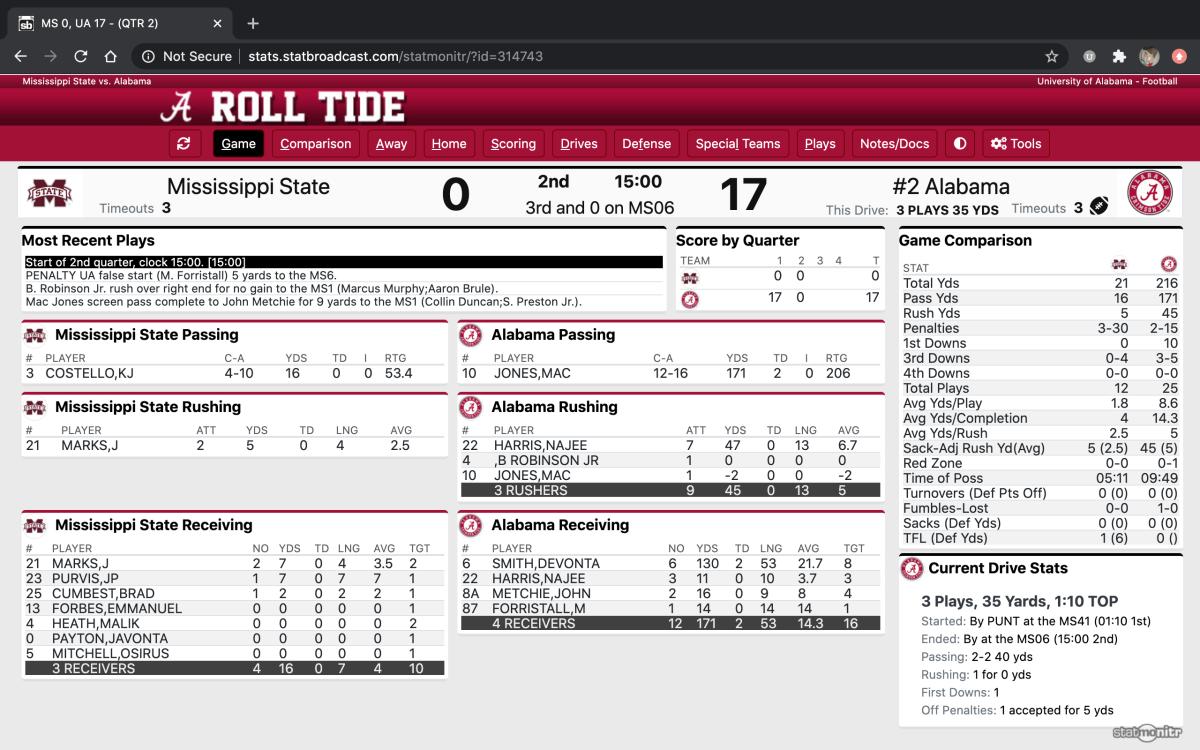
Task: Show the Plays tab
Action: [x=820, y=143]
